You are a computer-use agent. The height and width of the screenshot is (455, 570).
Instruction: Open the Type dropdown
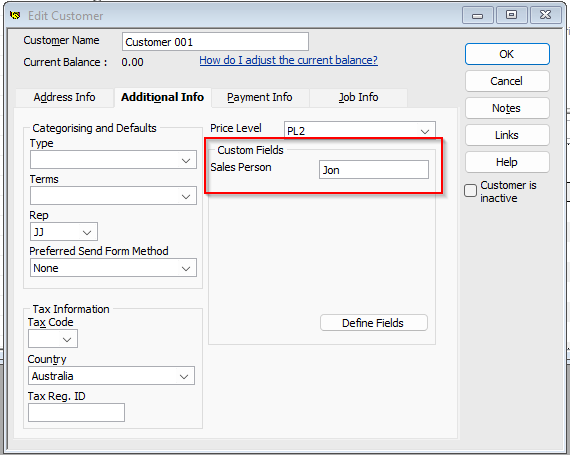point(113,160)
